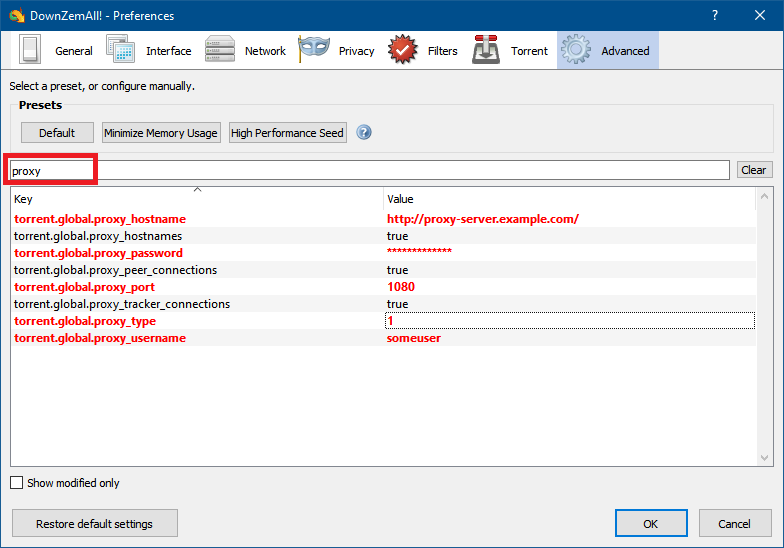Open presets help question mark icon

point(364,132)
